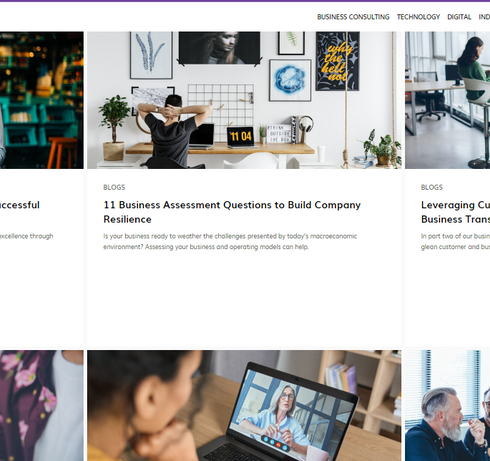Screen dimensions: 490x461
Task: Open the 11 Business Assessment Questions article title
Action: pyautogui.click(x=232, y=212)
